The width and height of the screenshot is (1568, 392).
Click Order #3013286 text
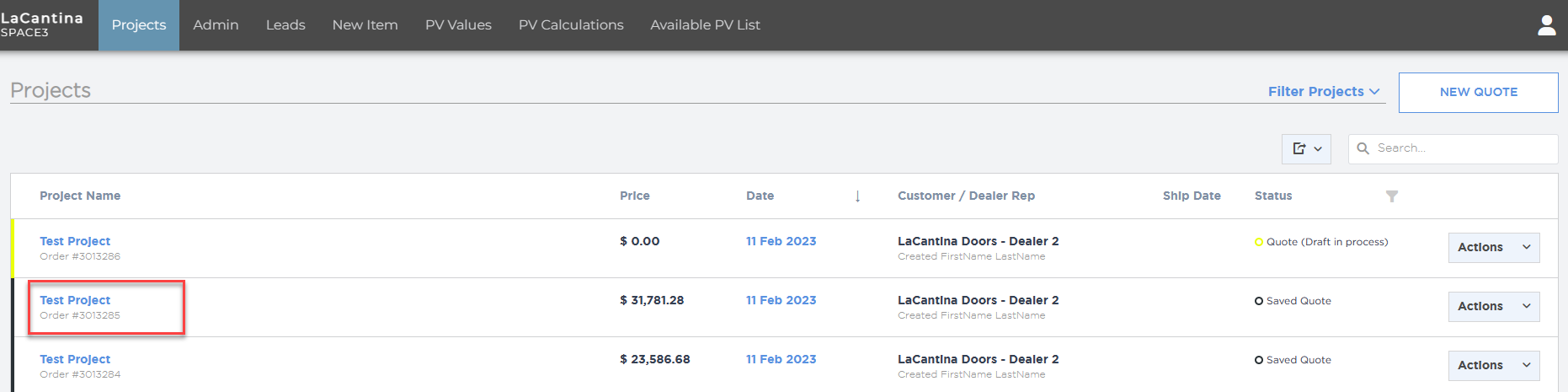80,256
